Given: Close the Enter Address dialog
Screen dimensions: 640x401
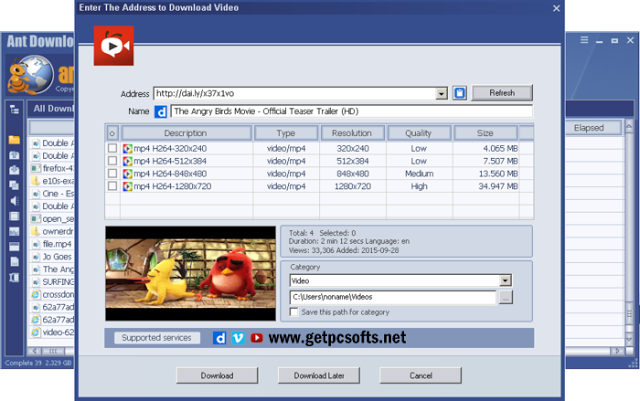Looking at the screenshot, I should [x=556, y=8].
